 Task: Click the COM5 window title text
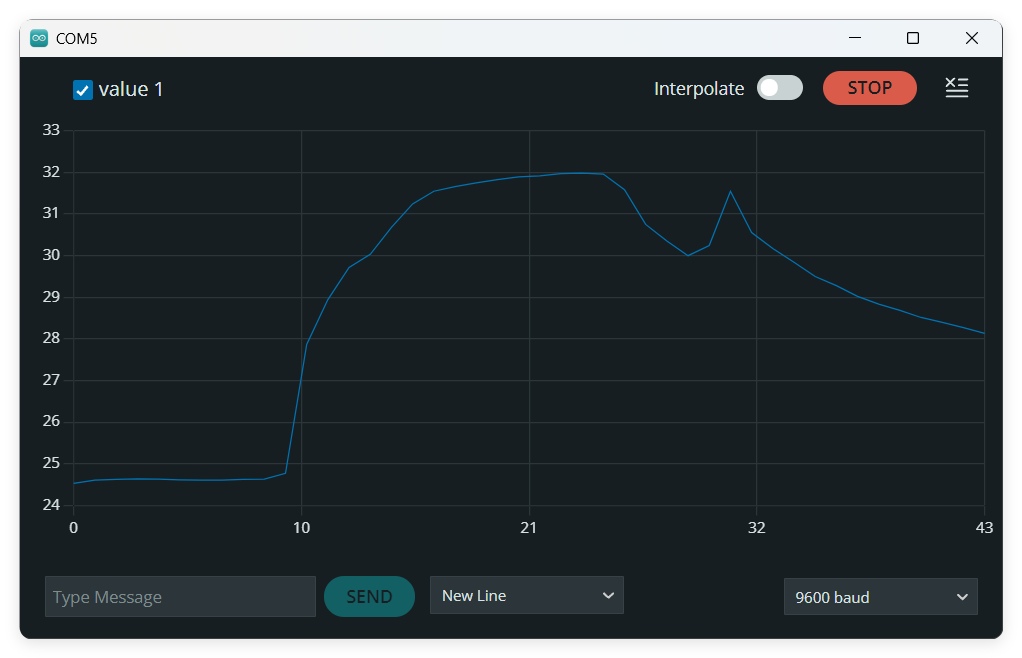pyautogui.click(x=77, y=38)
